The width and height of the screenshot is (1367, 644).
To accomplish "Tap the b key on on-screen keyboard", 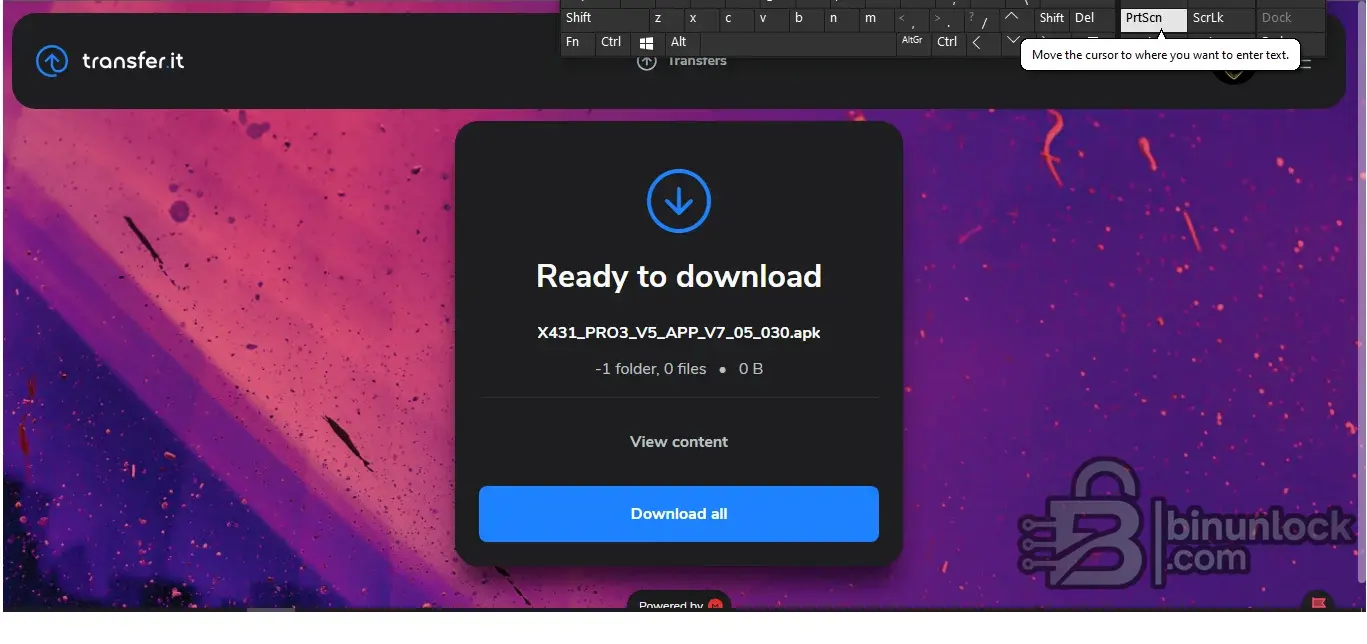I will [x=805, y=19].
